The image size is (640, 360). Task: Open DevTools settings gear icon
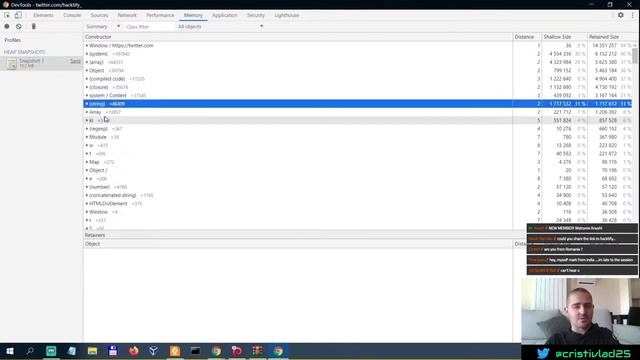(620, 15)
